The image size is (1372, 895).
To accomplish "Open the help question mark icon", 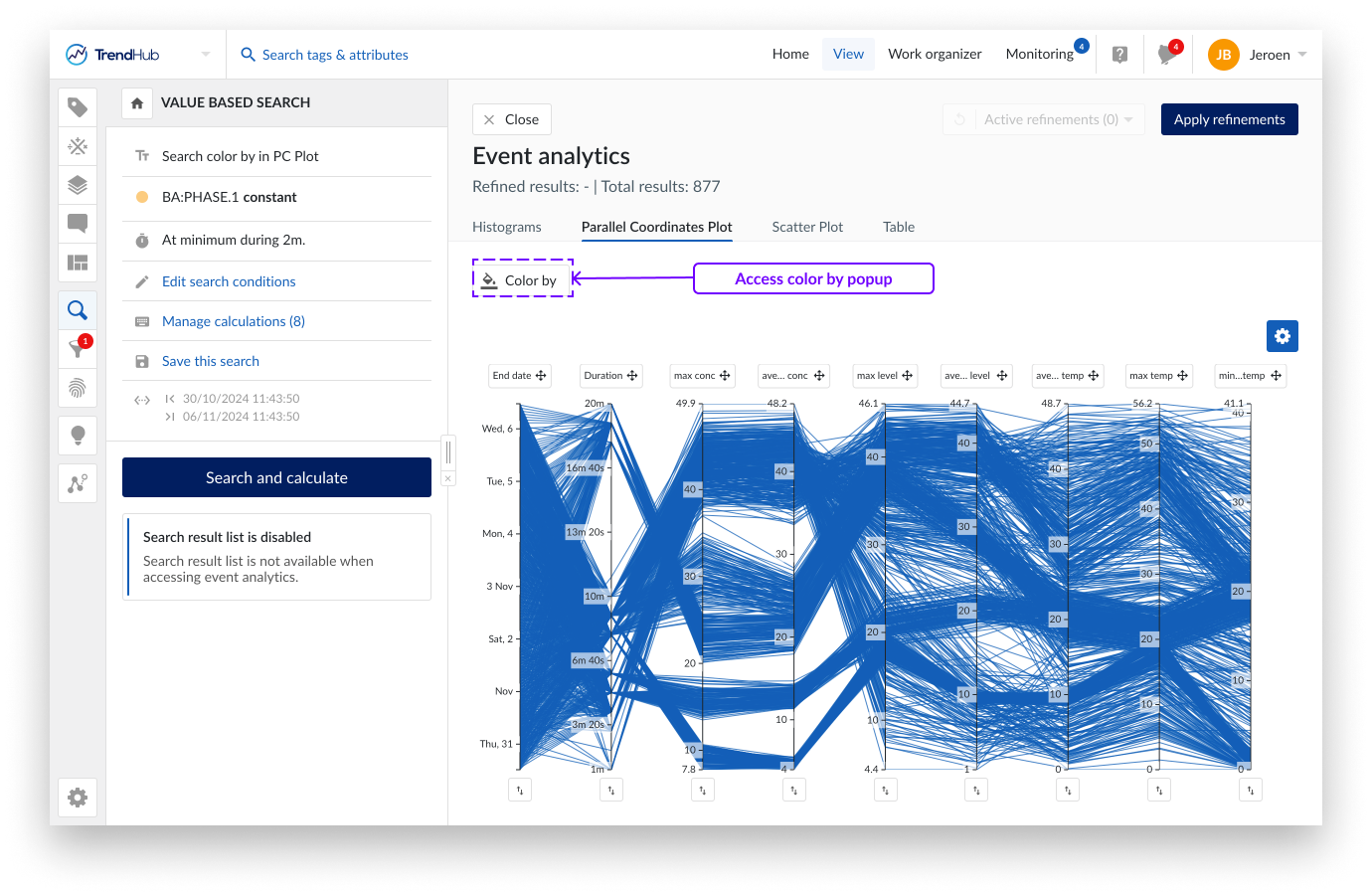I will click(1119, 55).
